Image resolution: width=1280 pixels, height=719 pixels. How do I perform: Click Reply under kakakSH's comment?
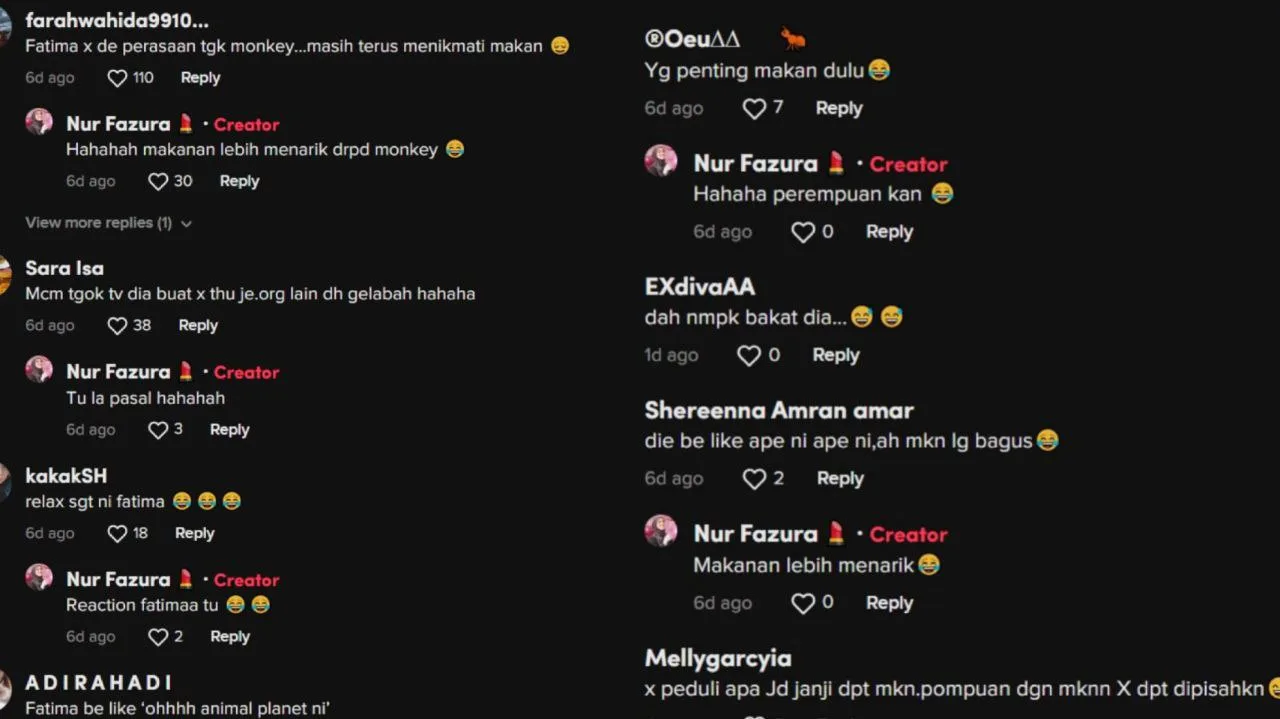(194, 534)
